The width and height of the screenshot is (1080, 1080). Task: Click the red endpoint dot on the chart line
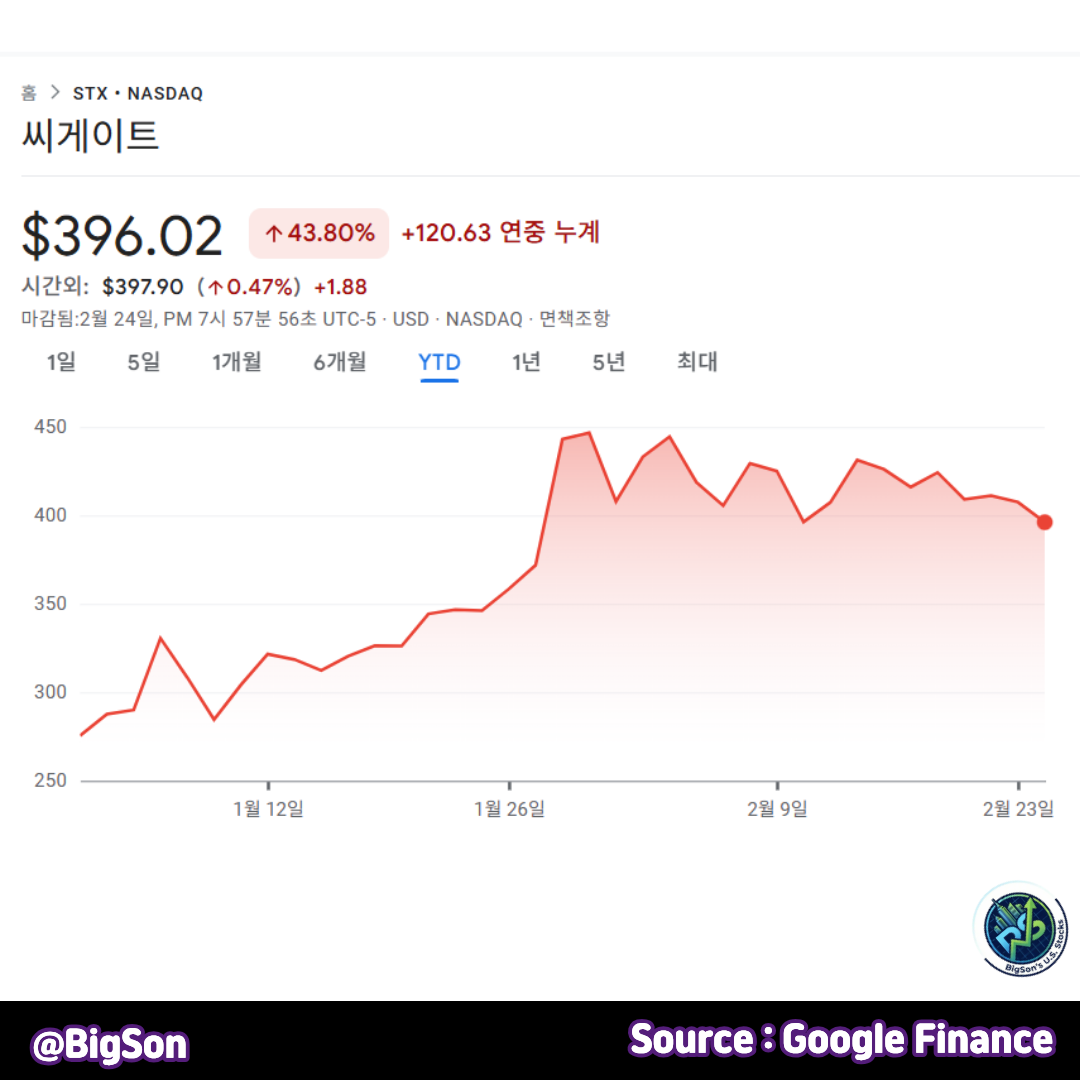tap(1044, 521)
